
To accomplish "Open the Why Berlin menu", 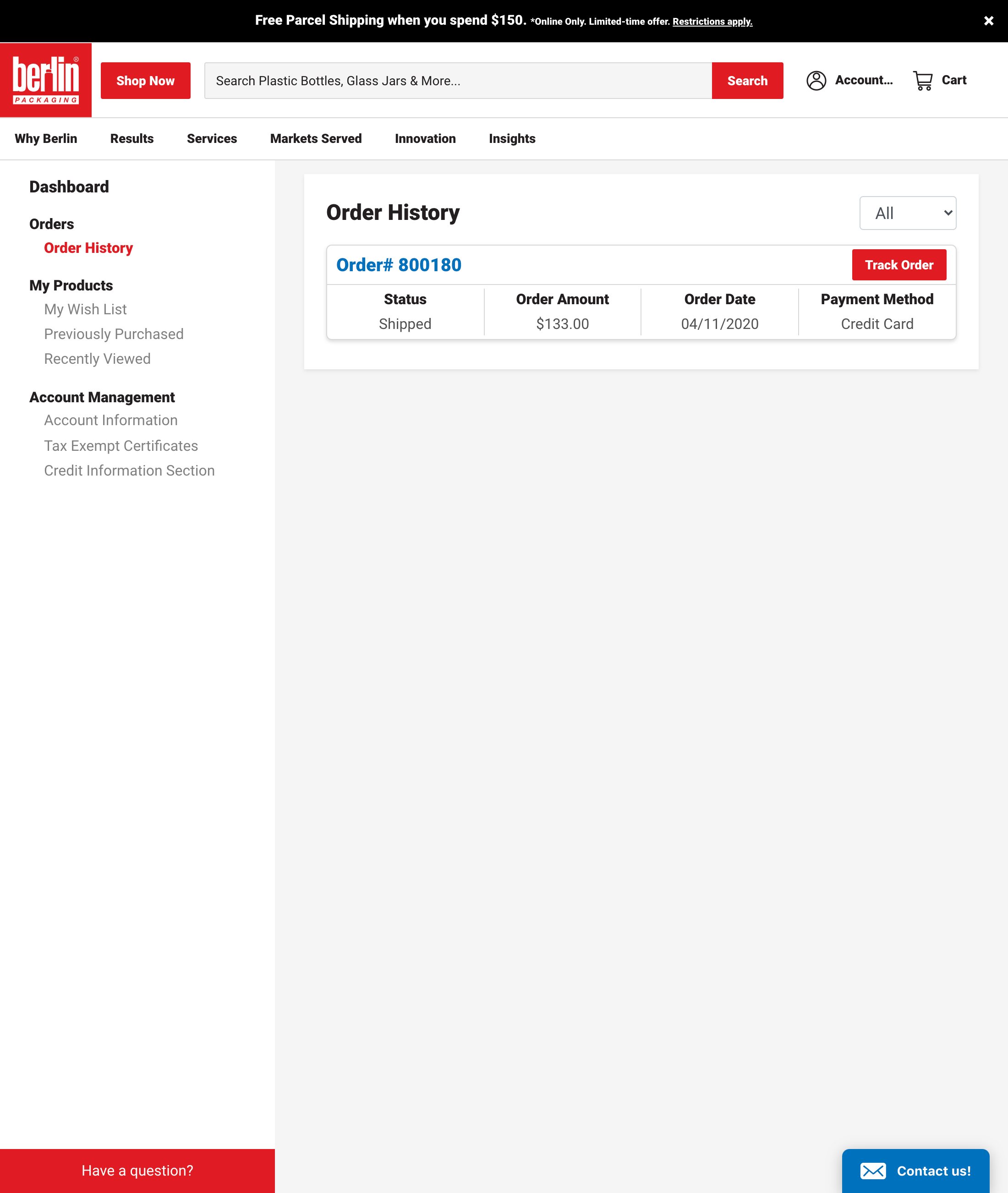I will point(46,139).
